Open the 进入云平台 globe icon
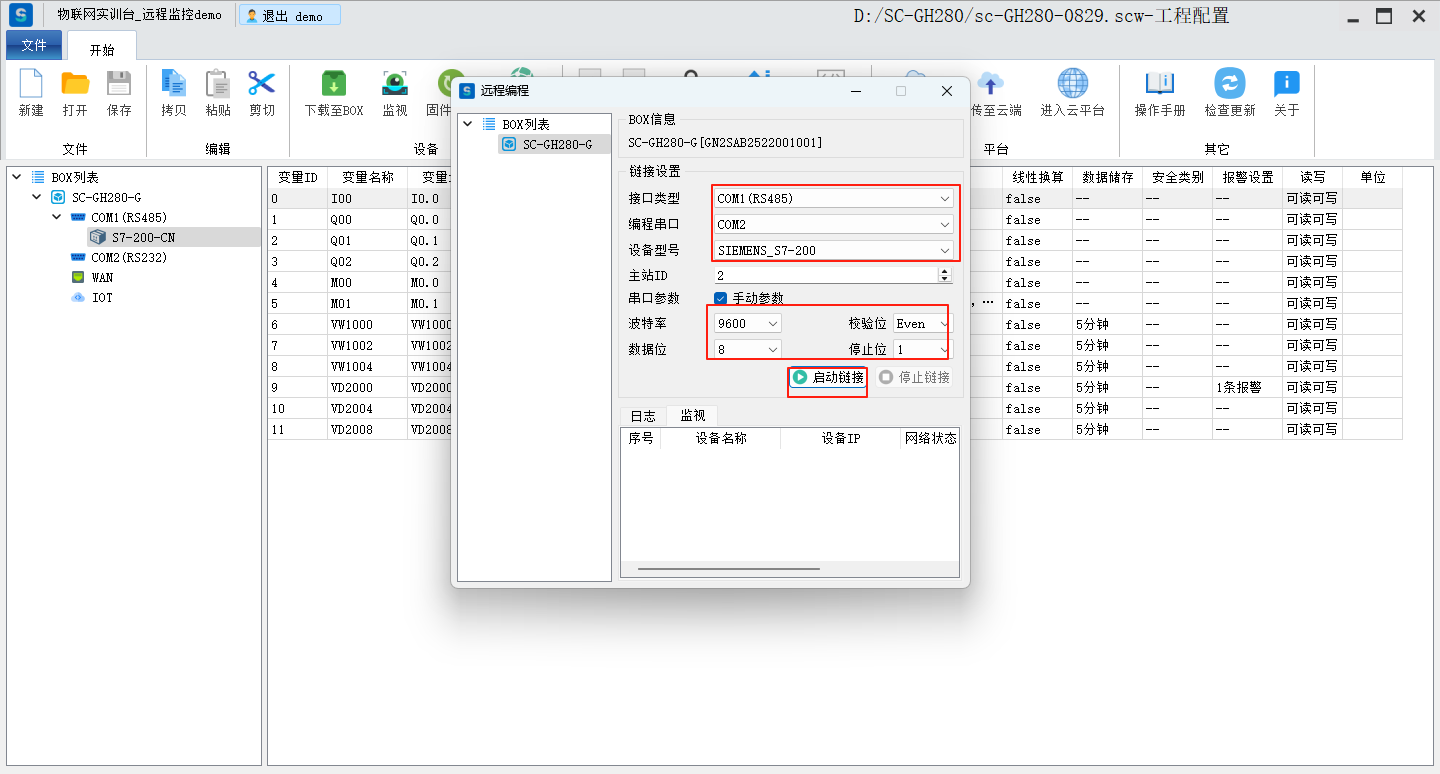Viewport: 1440px width, 774px height. click(x=1072, y=84)
